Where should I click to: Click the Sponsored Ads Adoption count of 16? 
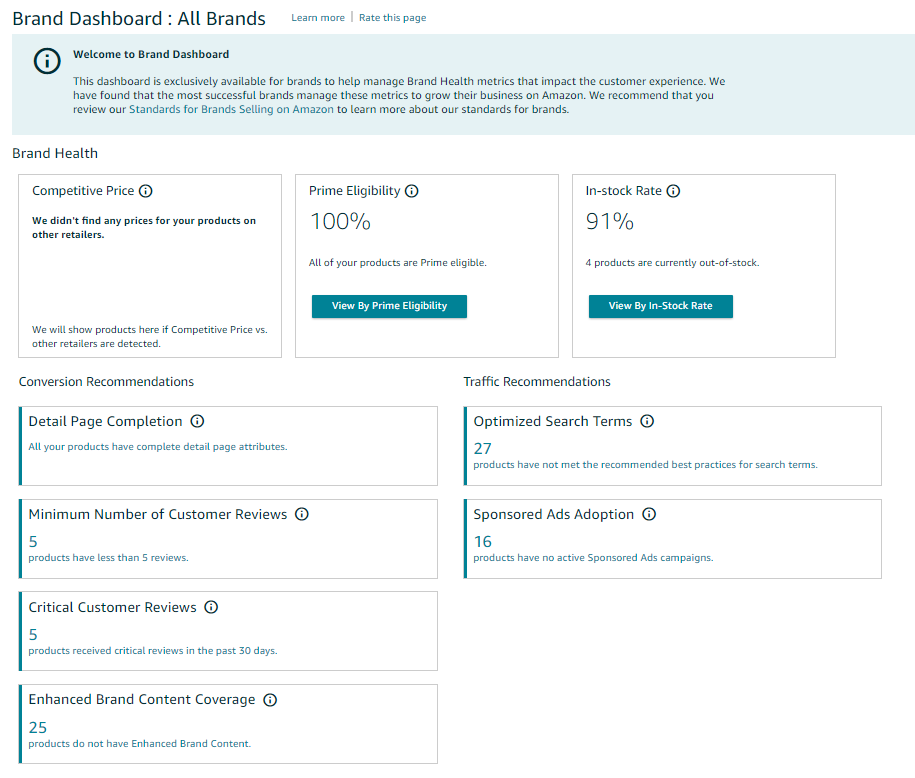tap(481, 541)
